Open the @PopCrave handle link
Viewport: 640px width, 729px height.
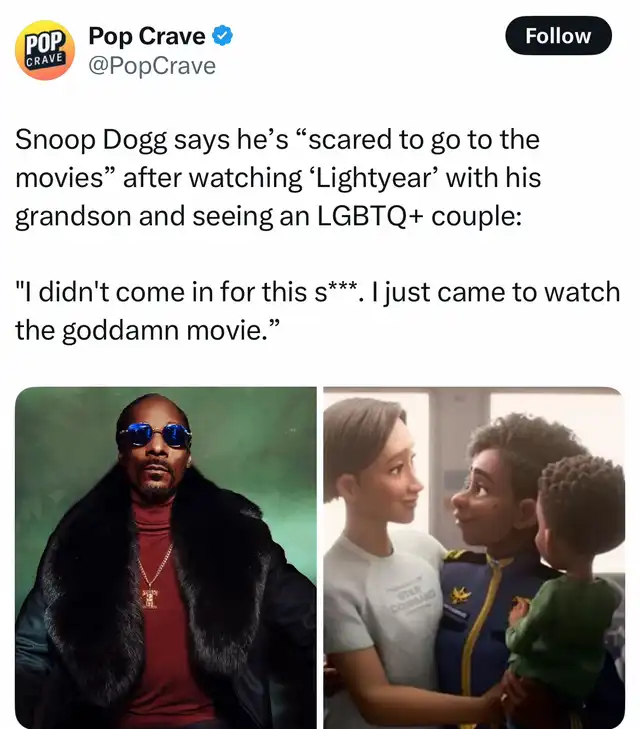[x=152, y=66]
